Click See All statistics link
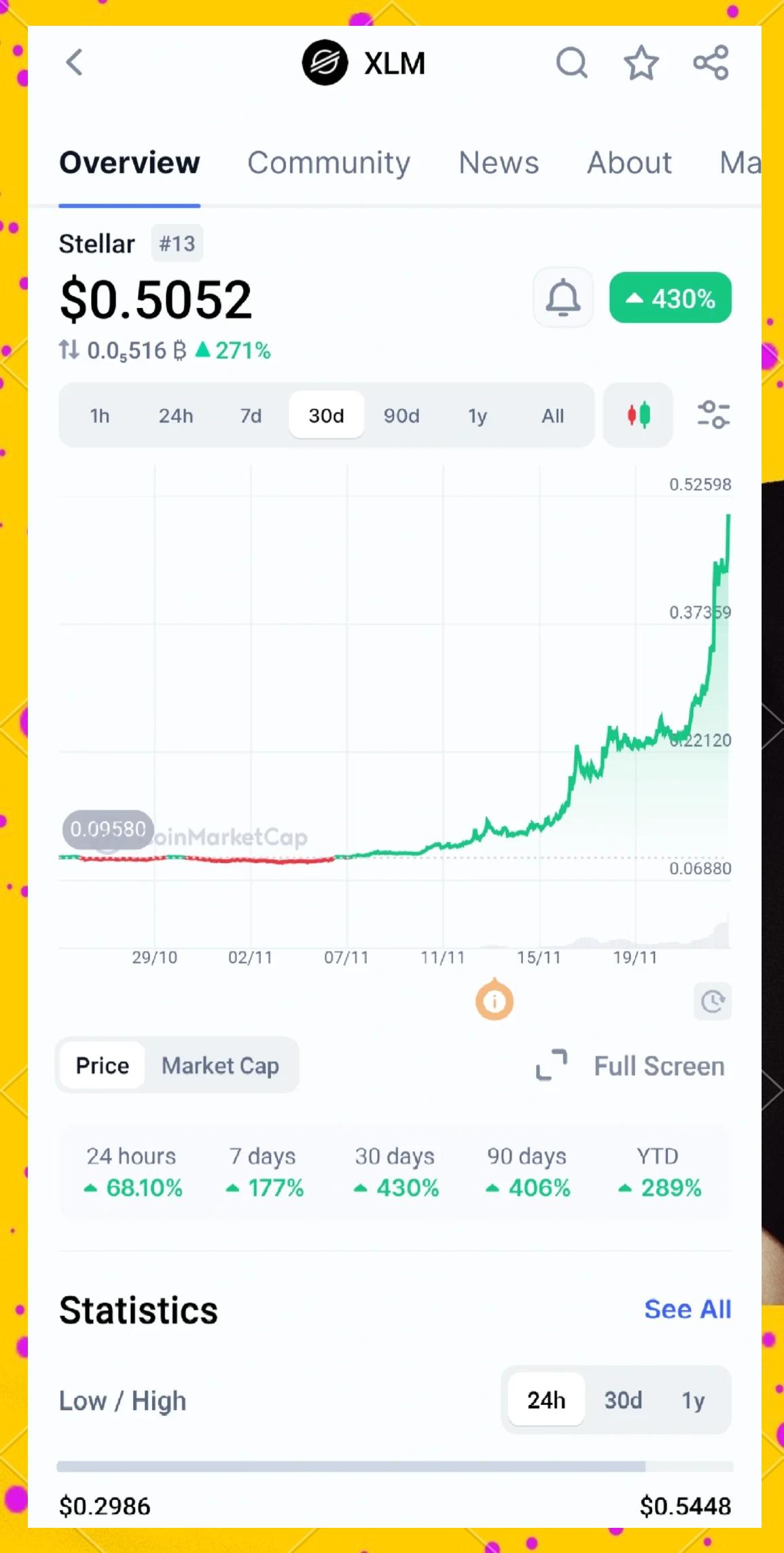784x1553 pixels. click(x=687, y=1308)
